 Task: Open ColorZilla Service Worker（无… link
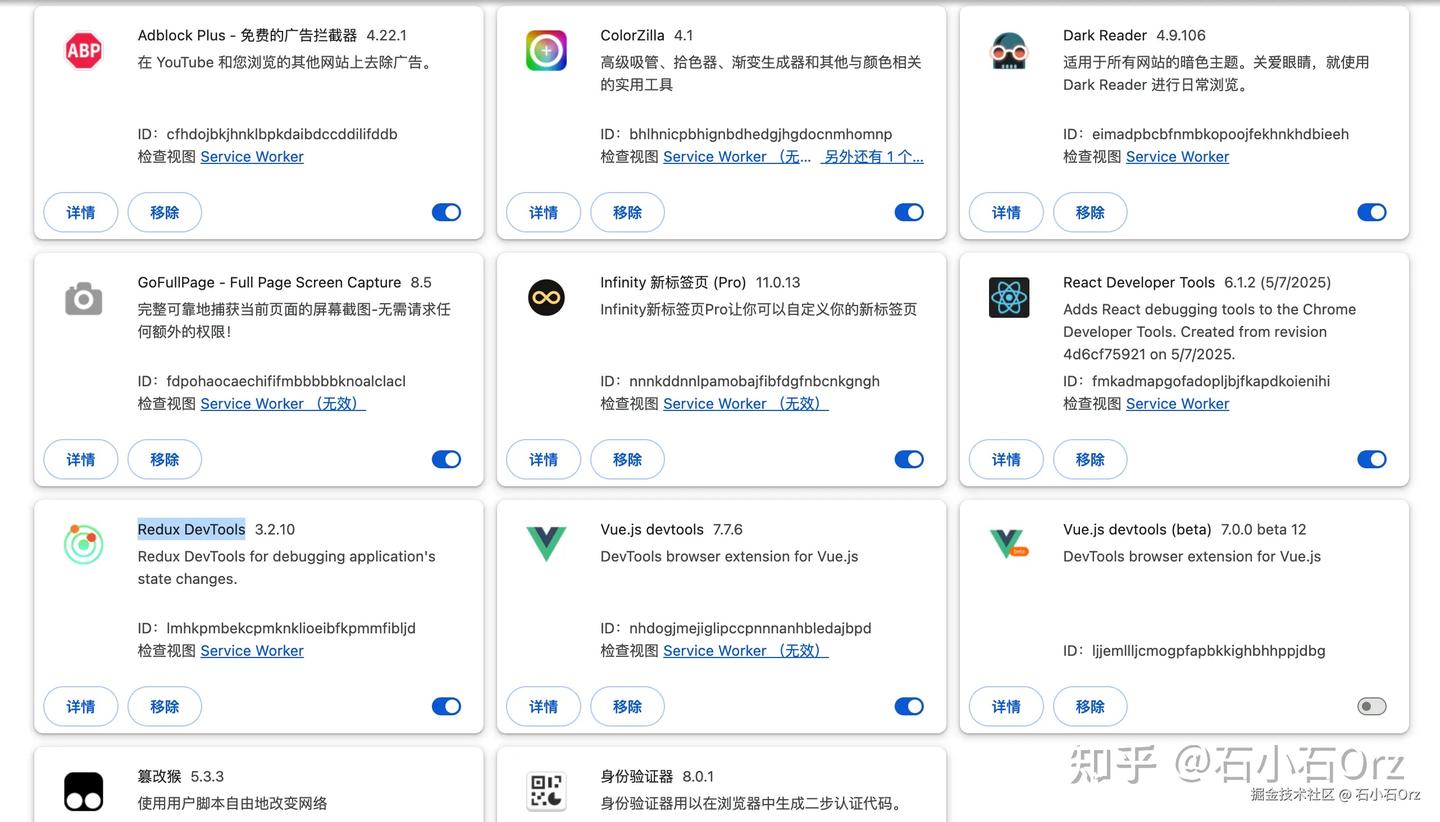pyautogui.click(x=737, y=156)
